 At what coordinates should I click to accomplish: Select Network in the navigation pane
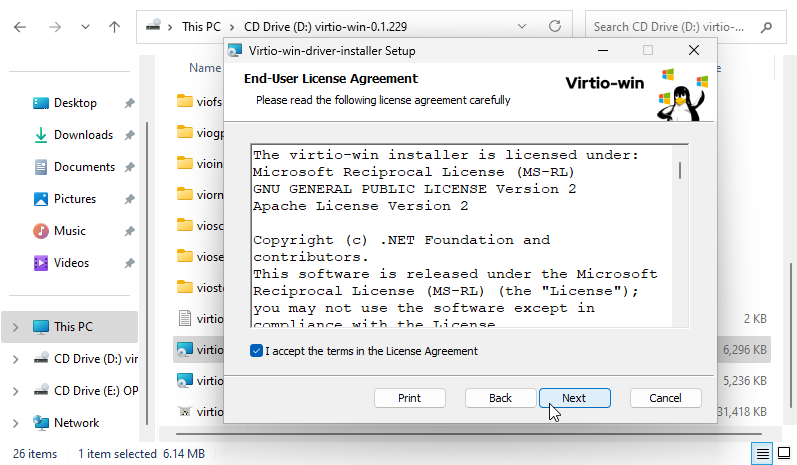(x=76, y=423)
